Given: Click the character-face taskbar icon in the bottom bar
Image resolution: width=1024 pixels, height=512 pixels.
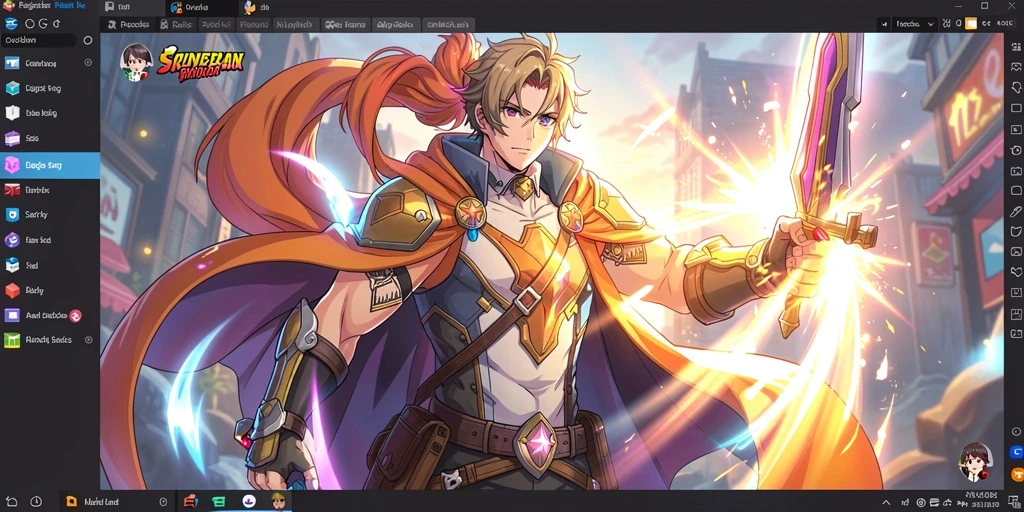Looking at the screenshot, I should point(278,501).
